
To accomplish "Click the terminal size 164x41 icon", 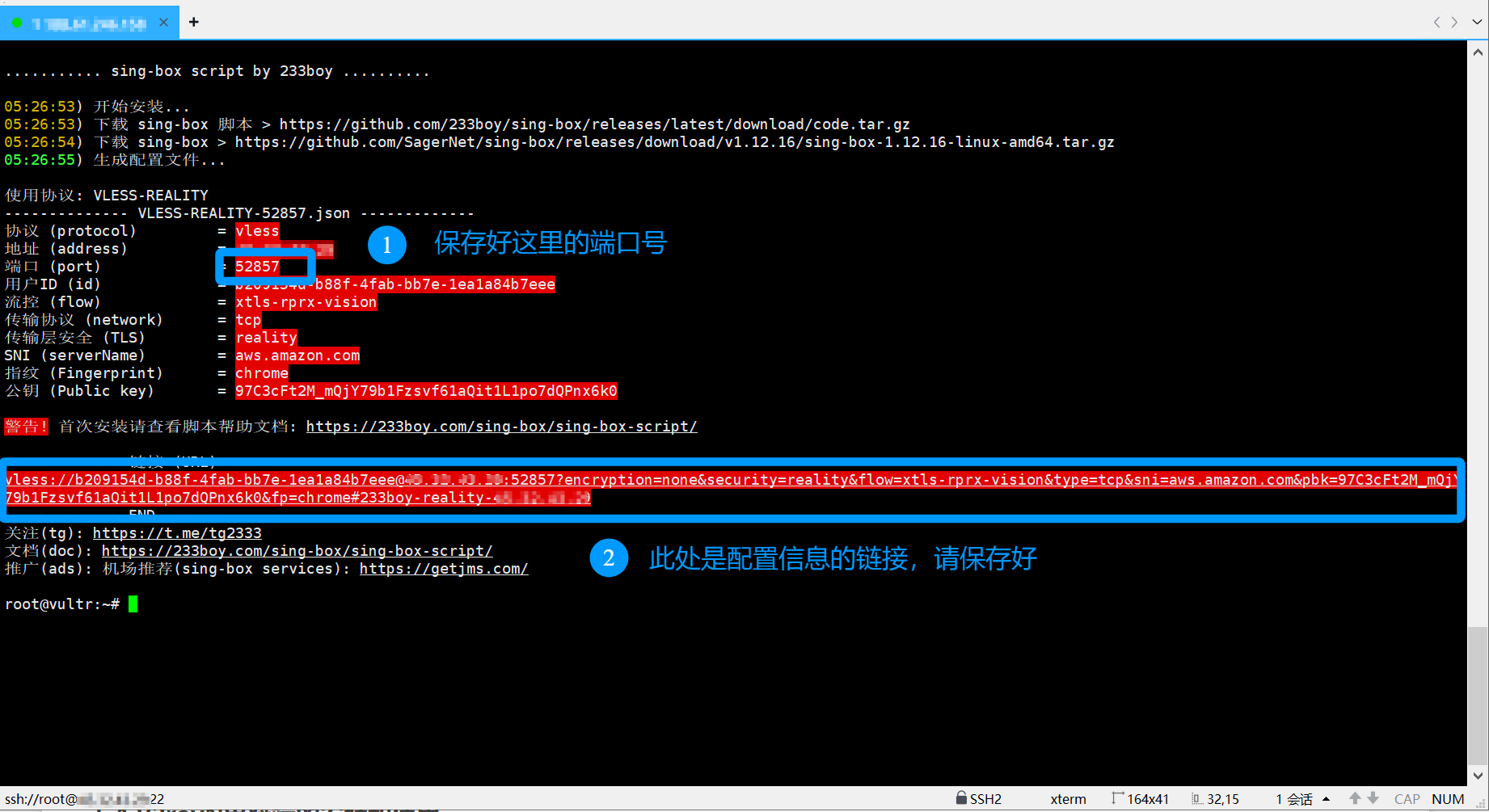I will tap(1118, 798).
